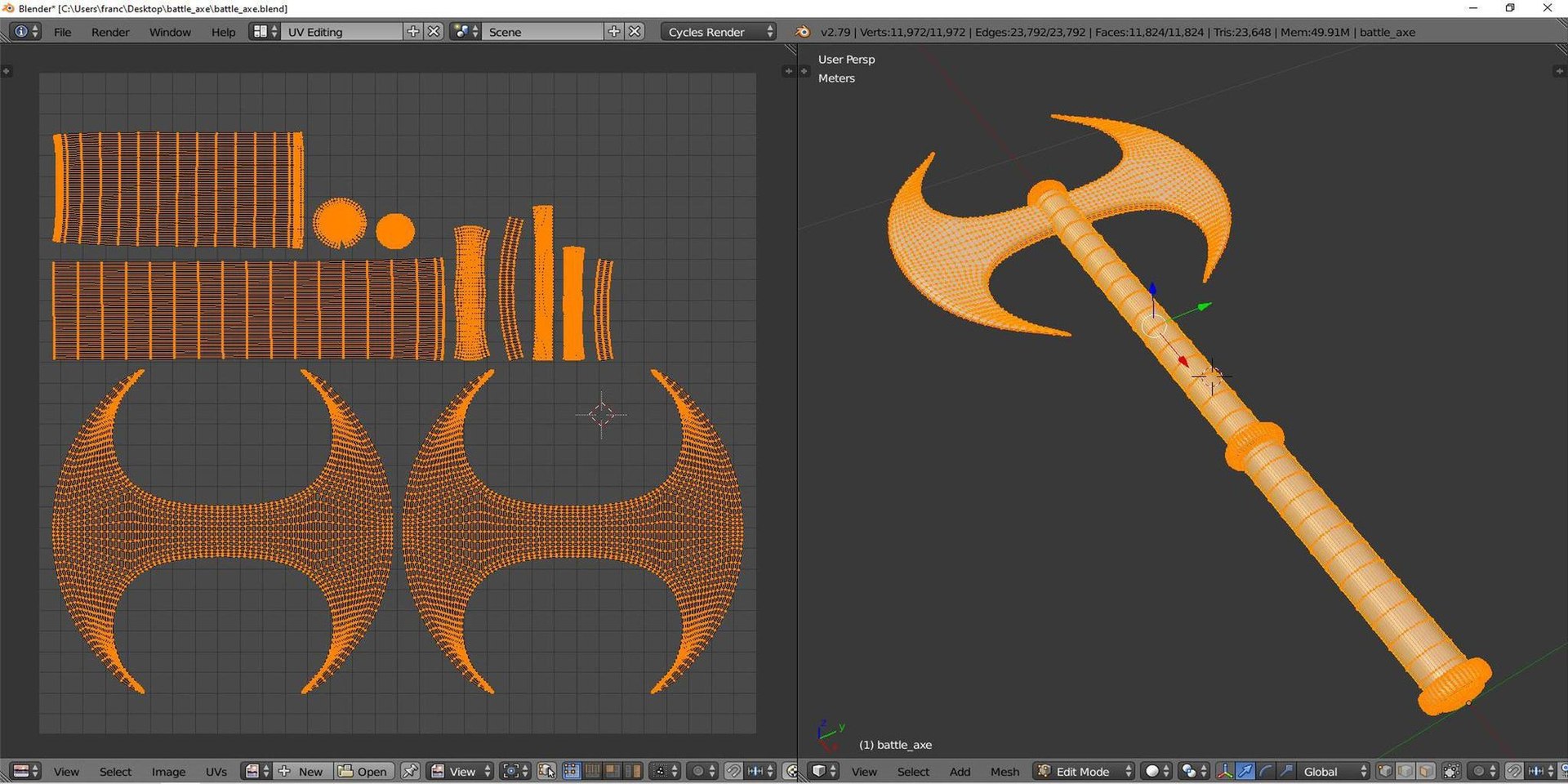Click the add new scene plus icon
This screenshot has height=784, width=1568.
(x=614, y=31)
